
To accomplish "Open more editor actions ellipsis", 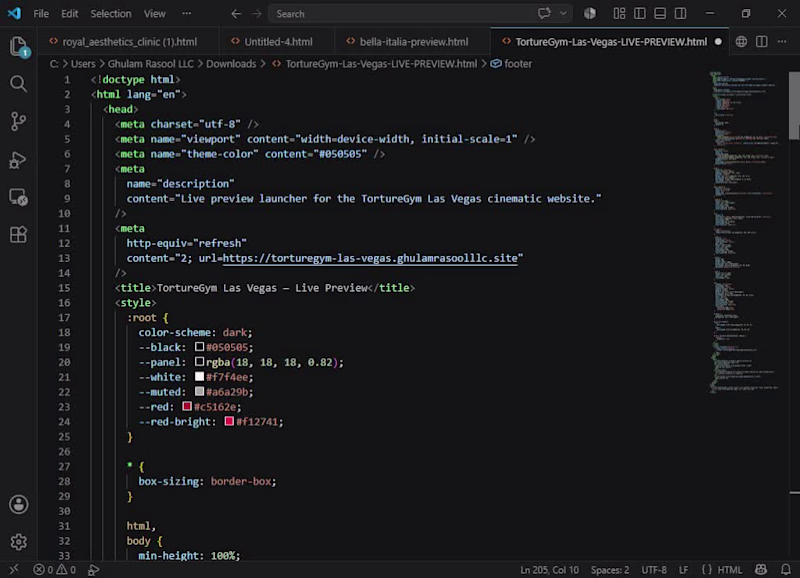I will point(782,42).
